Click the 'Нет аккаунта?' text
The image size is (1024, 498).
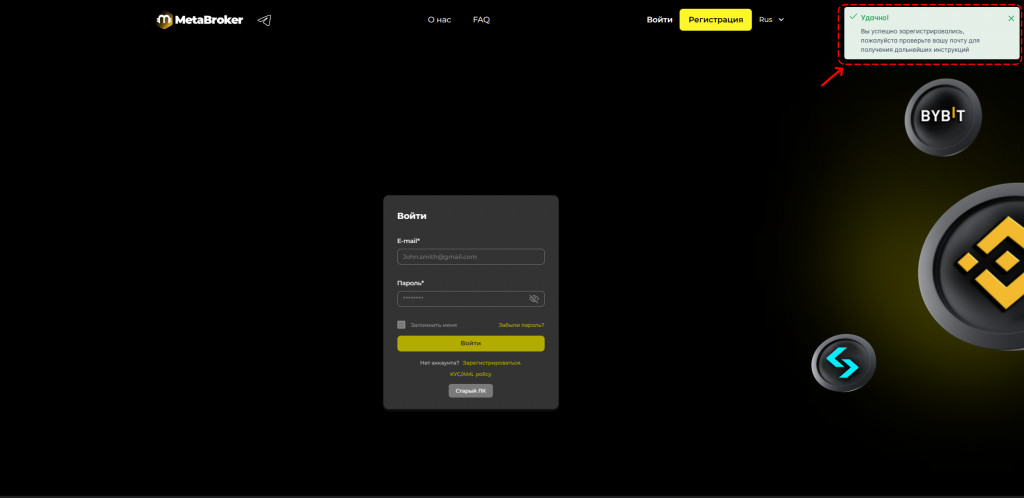click(440, 363)
